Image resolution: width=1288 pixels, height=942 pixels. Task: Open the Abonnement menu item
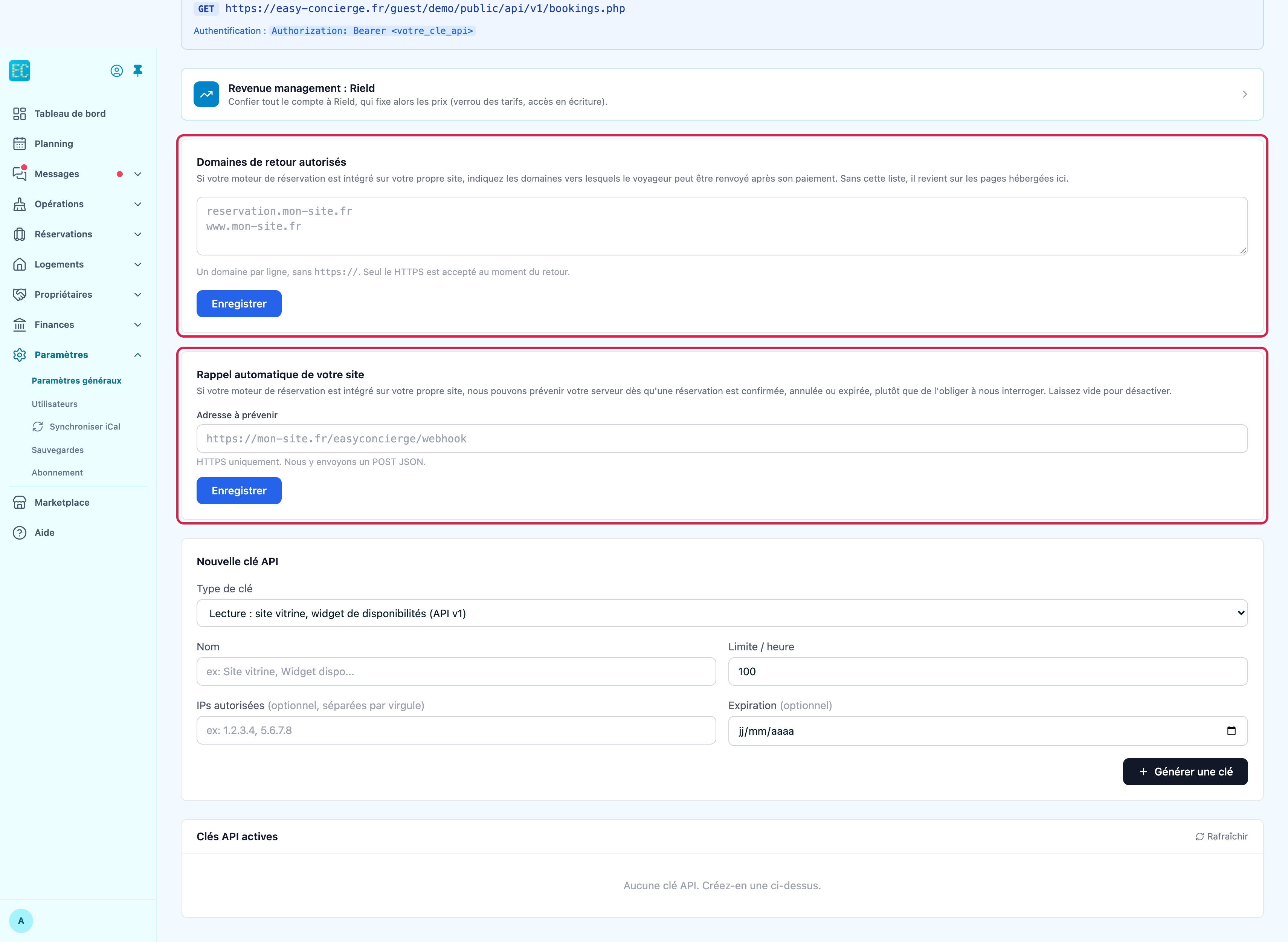[57, 473]
